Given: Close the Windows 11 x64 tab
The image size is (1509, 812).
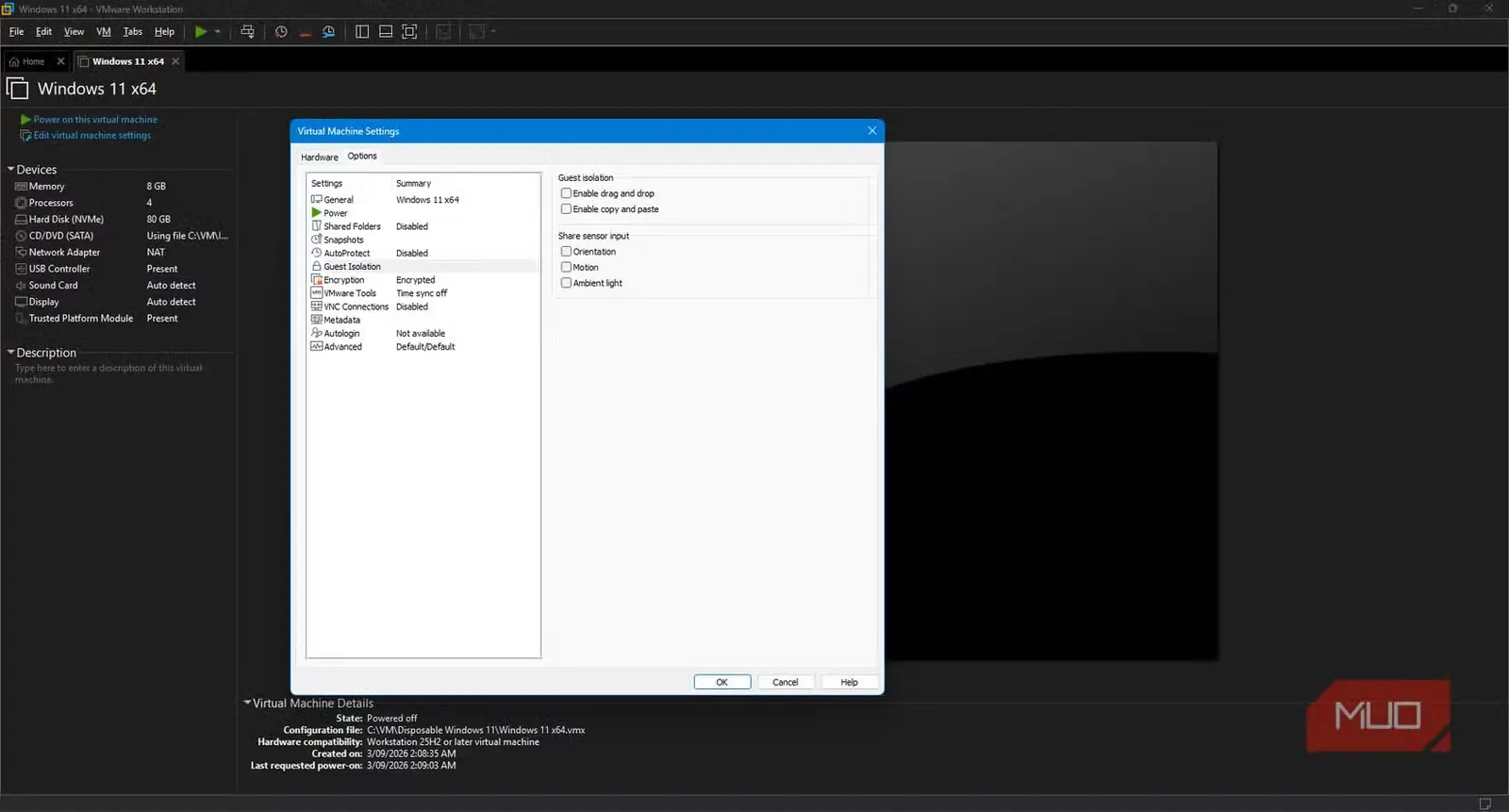Looking at the screenshot, I should coord(175,61).
